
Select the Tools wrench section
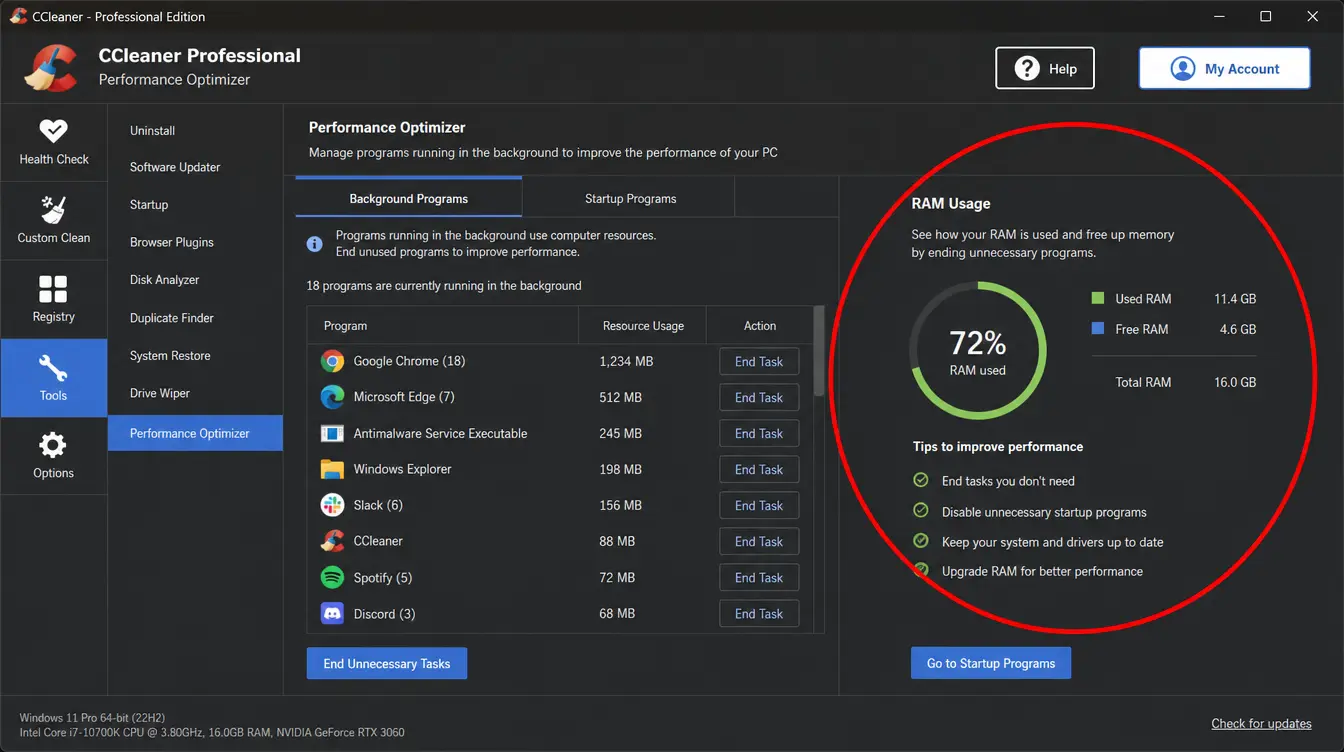54,378
